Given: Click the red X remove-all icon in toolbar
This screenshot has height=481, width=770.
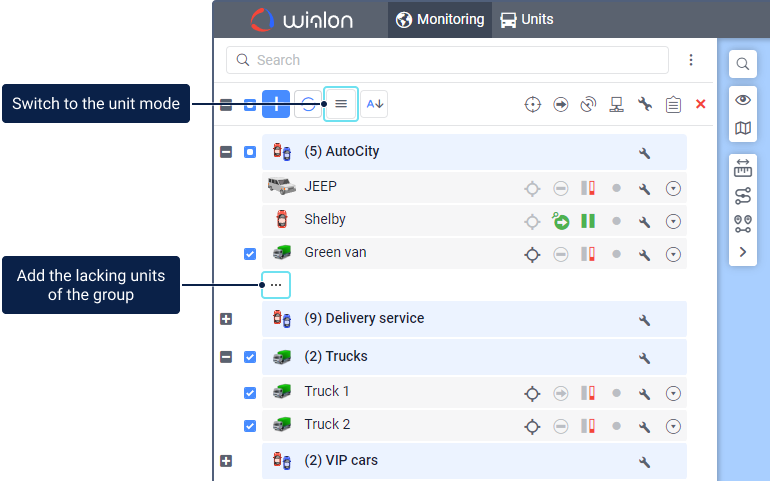Looking at the screenshot, I should [700, 104].
